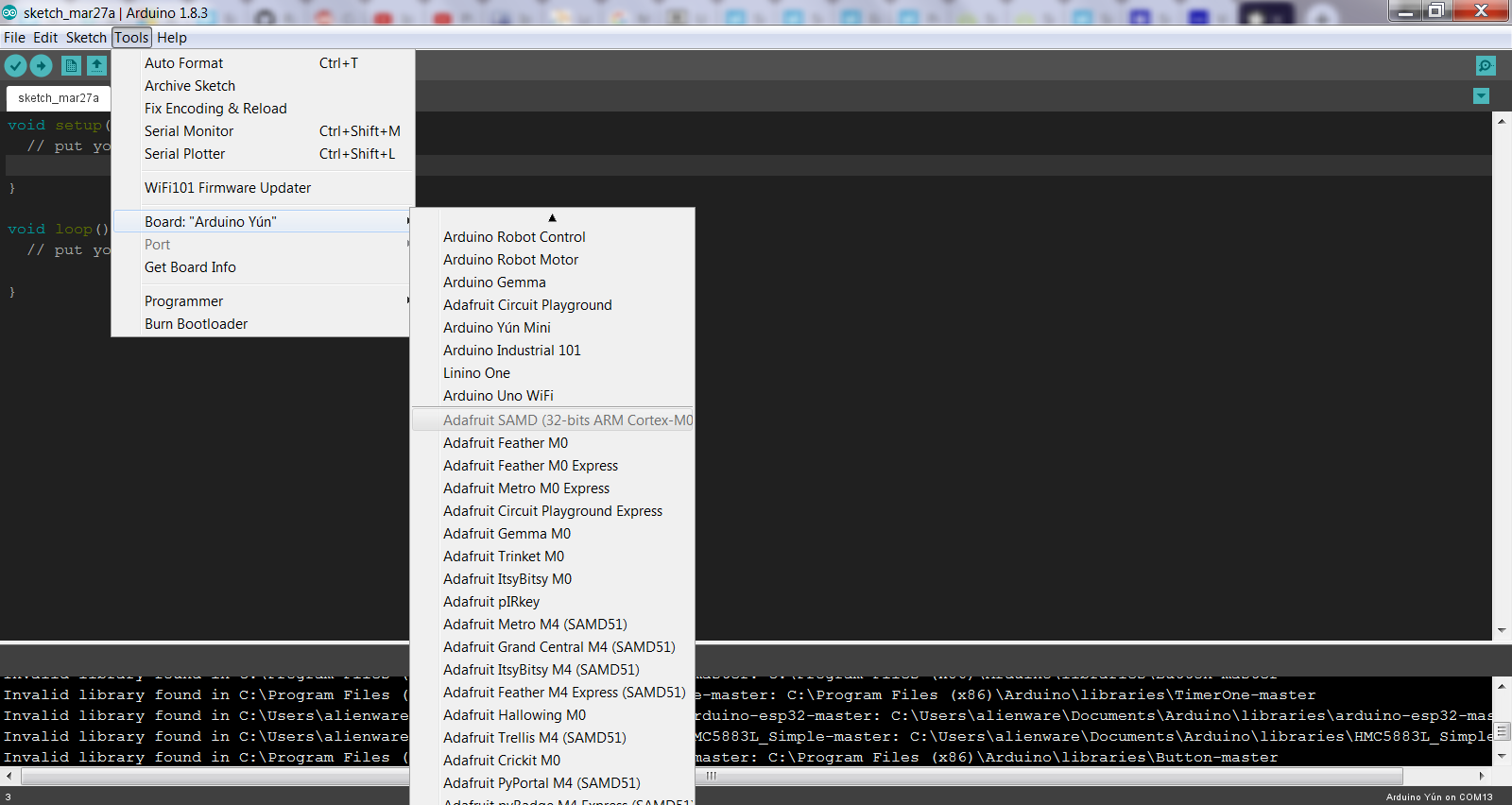The height and width of the screenshot is (805, 1512).
Task: Pick Arduino Industrial 101 board
Action: [553, 351]
